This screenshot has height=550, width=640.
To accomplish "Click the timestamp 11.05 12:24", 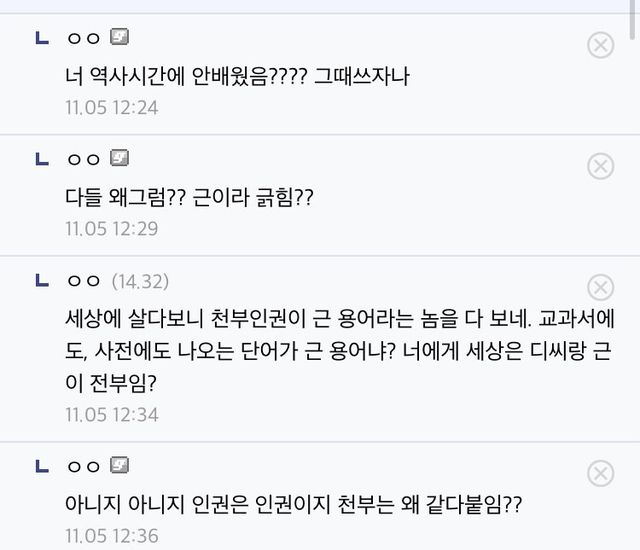I will 112,107.
